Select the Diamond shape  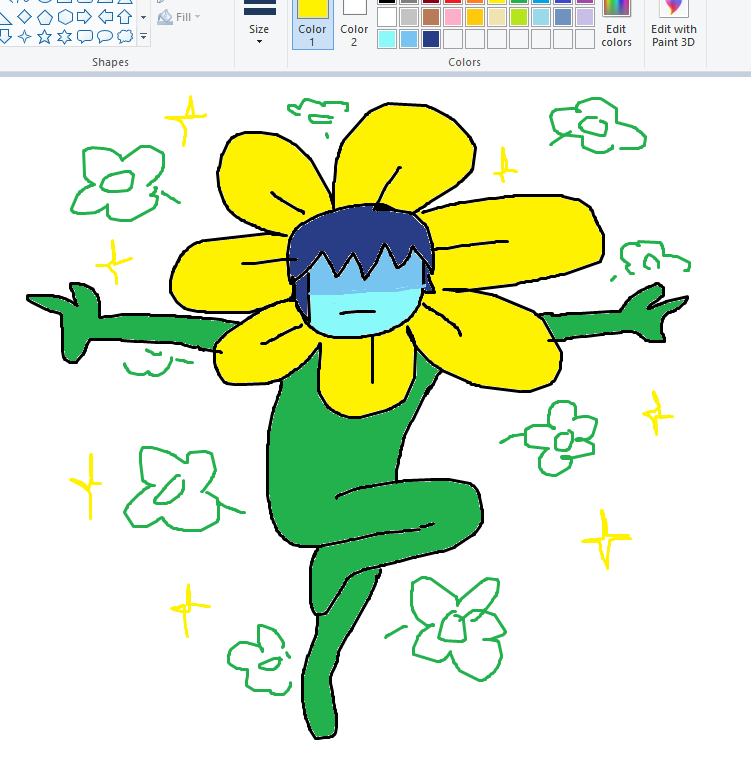point(24,17)
